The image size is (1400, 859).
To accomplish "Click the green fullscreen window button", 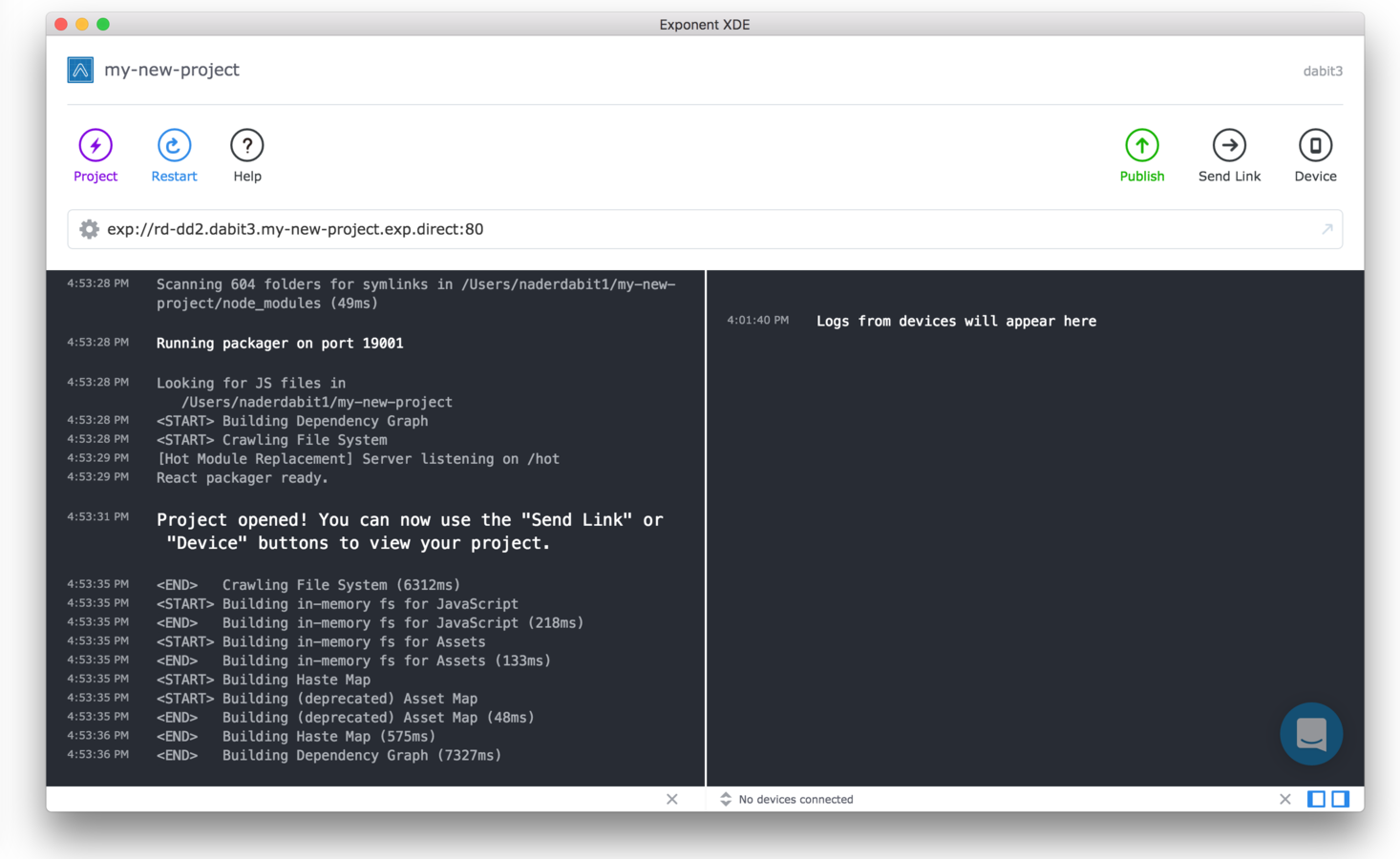I will click(103, 24).
